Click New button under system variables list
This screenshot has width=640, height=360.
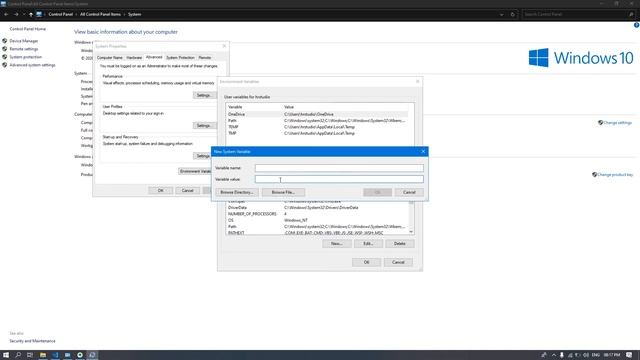click(337, 244)
